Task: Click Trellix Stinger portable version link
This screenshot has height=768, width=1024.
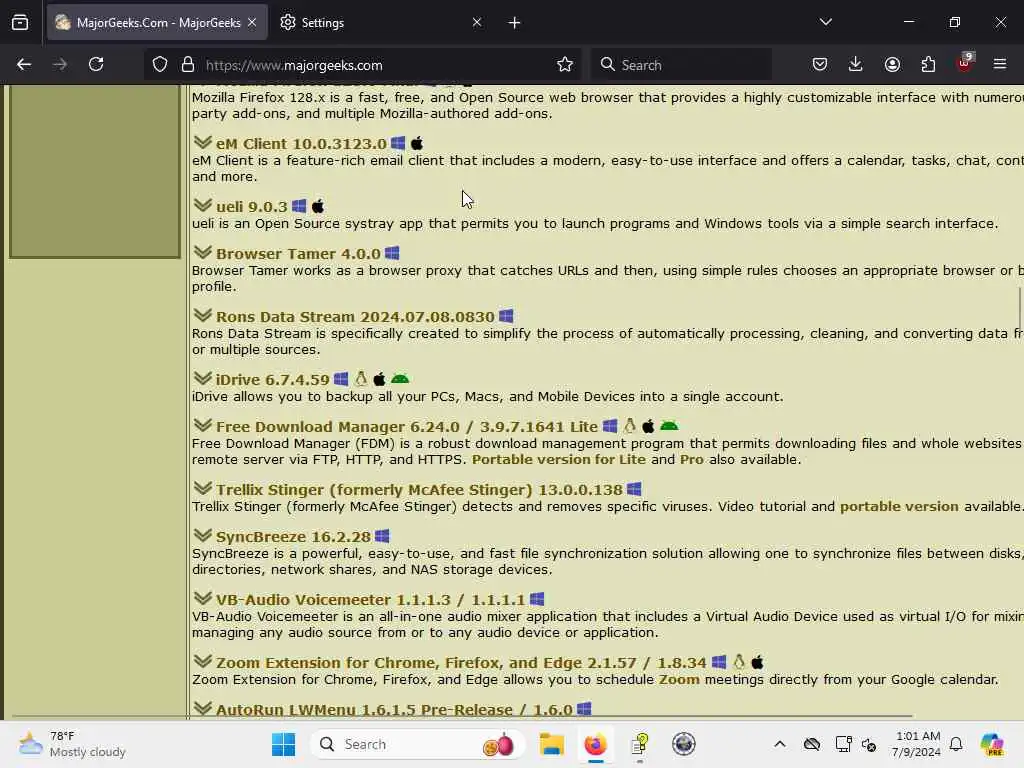Action: [x=899, y=506]
